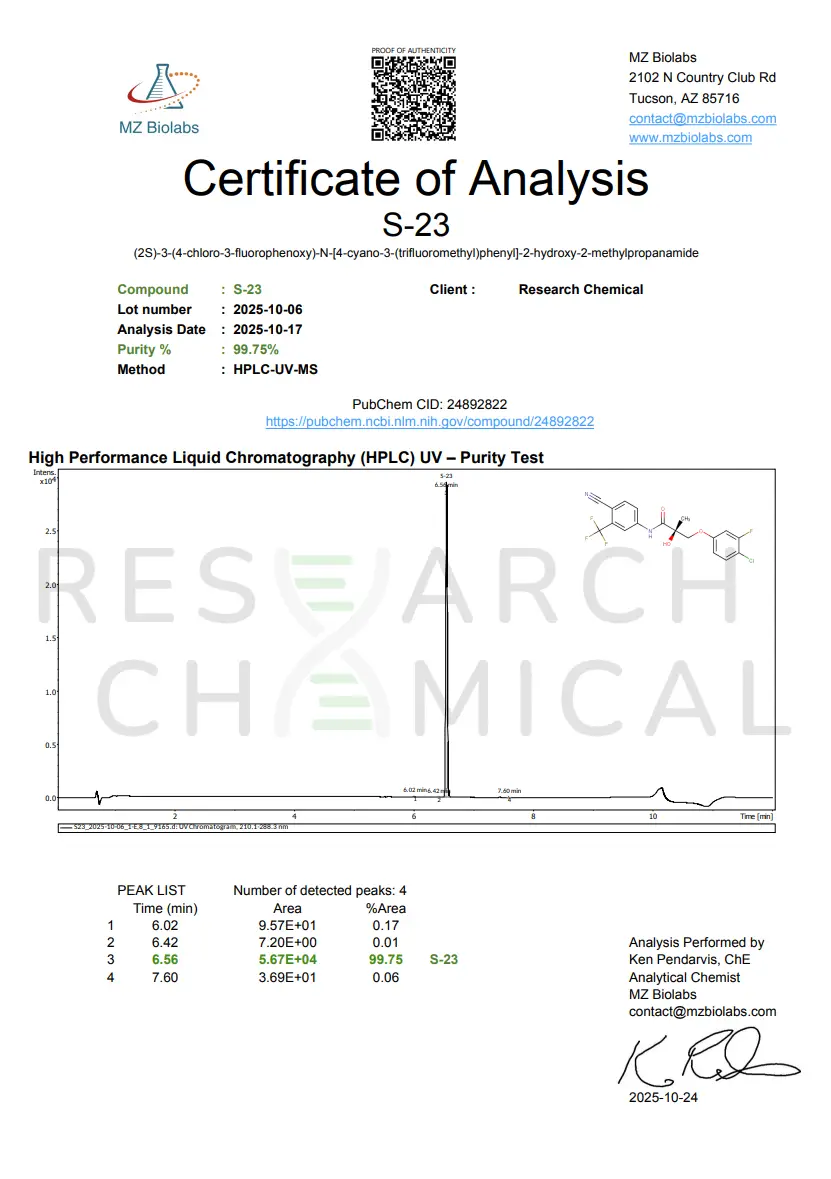Click the Analysis Date value 2025-10-17
This screenshot has height=1179, width=831.
point(268,329)
